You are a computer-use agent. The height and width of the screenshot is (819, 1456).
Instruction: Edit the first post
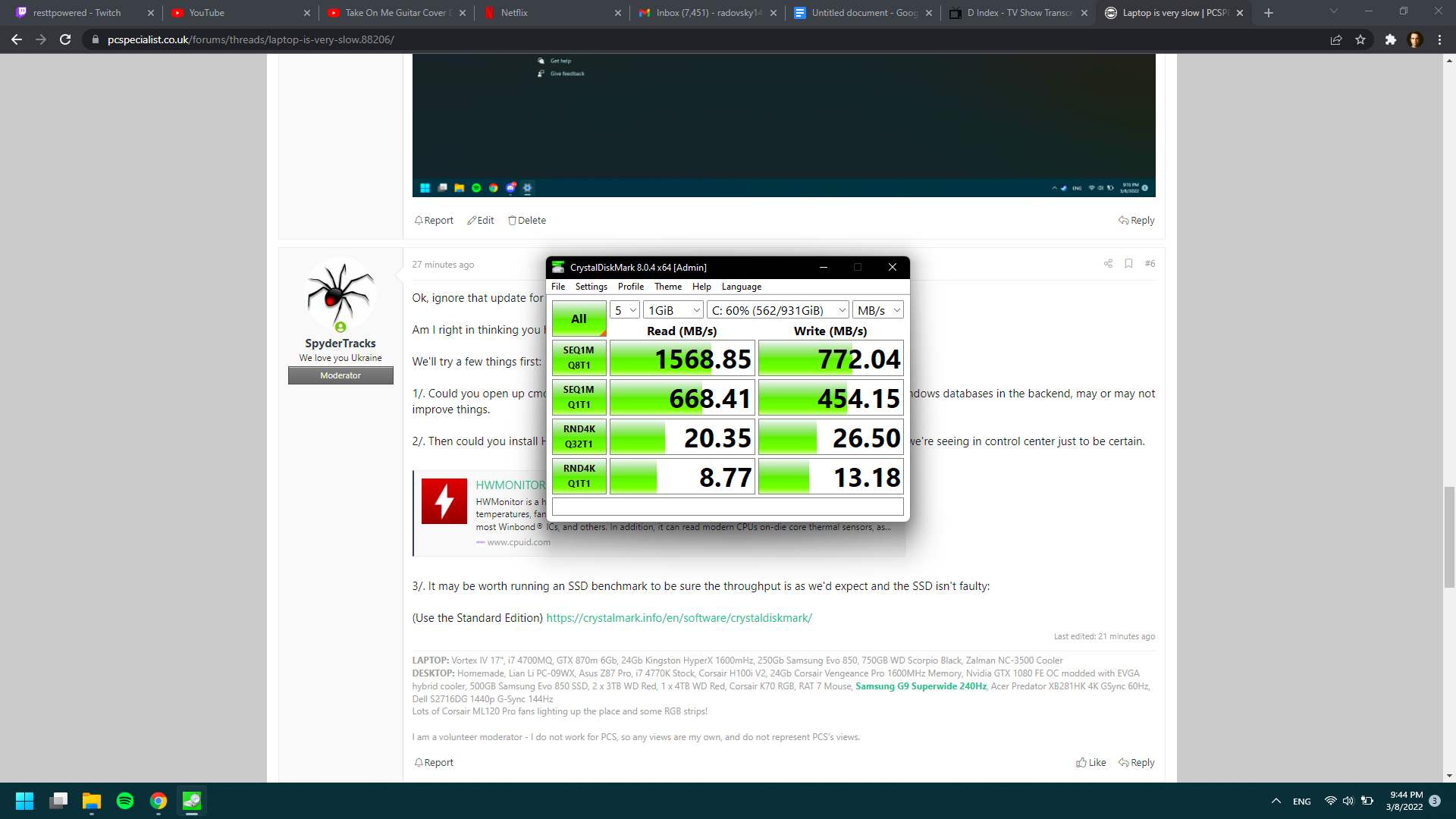pos(481,220)
